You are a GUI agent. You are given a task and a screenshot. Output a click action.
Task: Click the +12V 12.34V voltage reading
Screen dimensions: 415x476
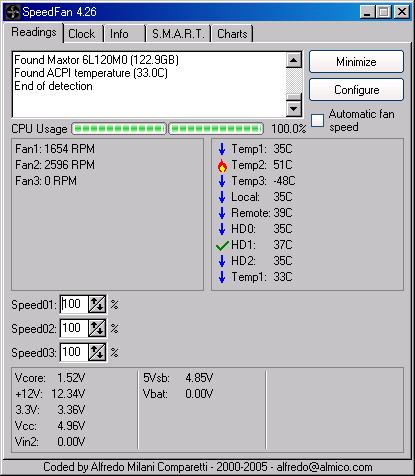click(50, 394)
